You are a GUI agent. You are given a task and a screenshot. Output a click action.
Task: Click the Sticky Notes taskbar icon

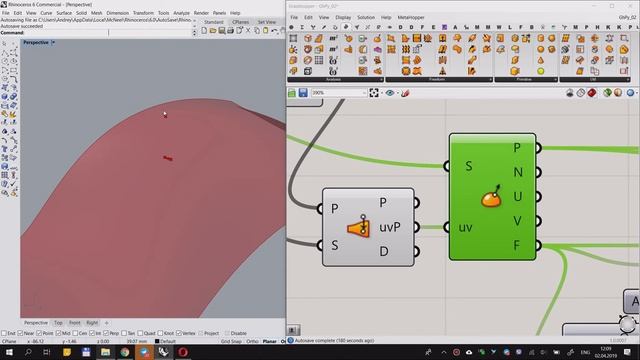67,352
